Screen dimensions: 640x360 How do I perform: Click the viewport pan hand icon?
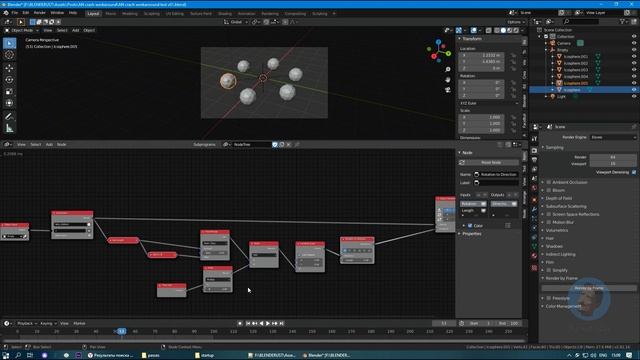tap(448, 80)
